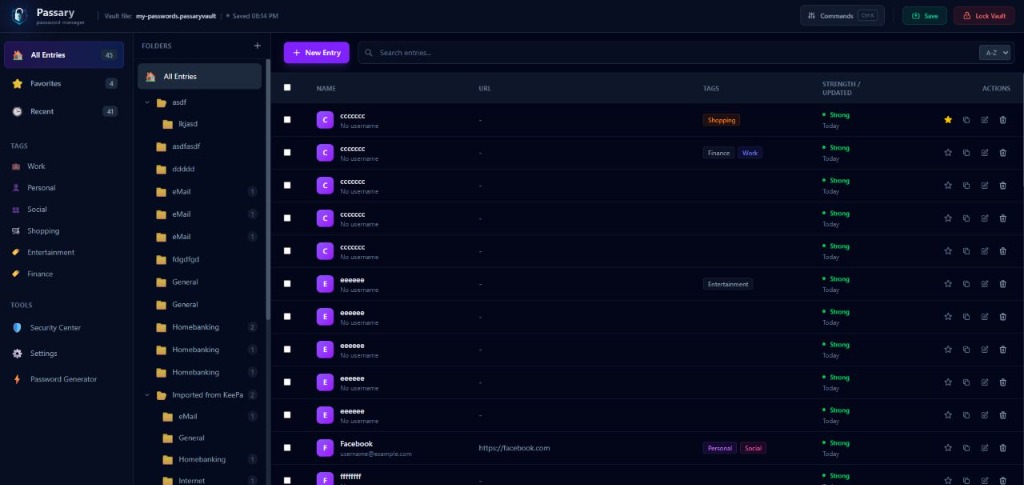Click the NAME column header

pyautogui.click(x=326, y=88)
